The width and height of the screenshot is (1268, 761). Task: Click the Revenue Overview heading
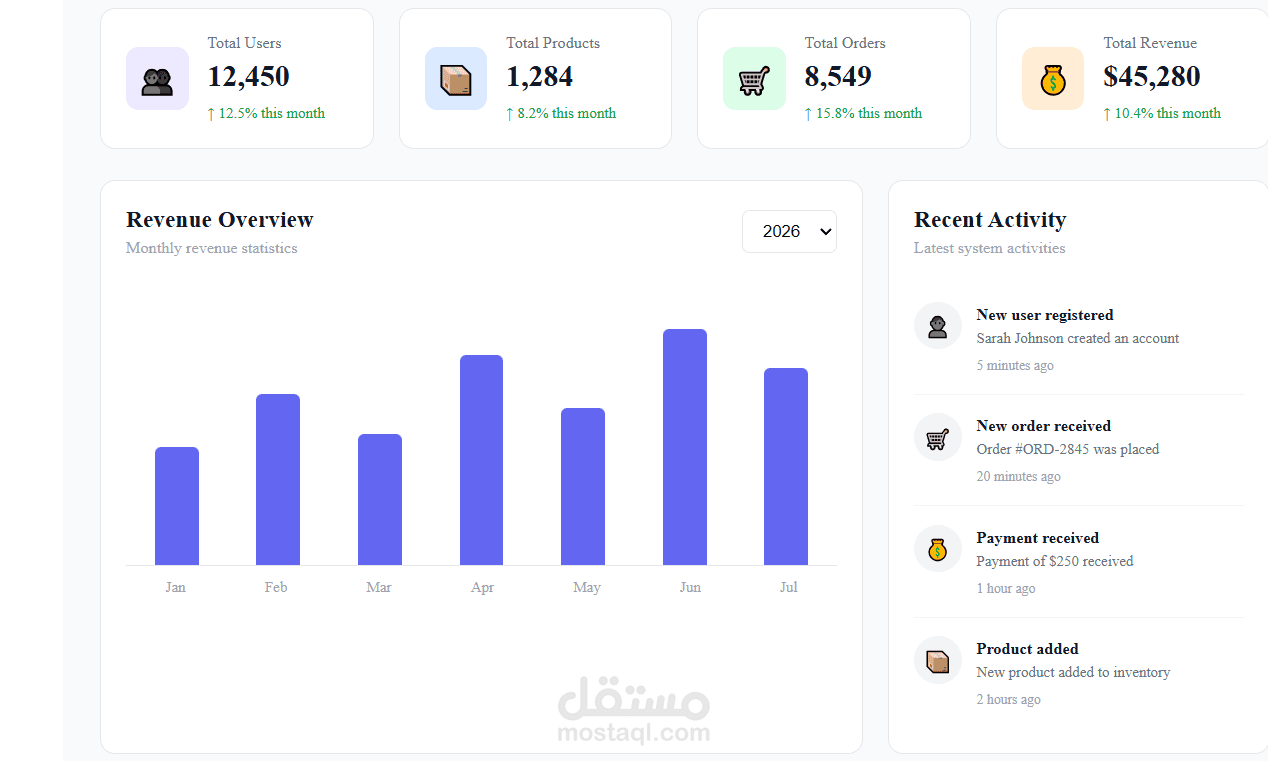point(220,220)
